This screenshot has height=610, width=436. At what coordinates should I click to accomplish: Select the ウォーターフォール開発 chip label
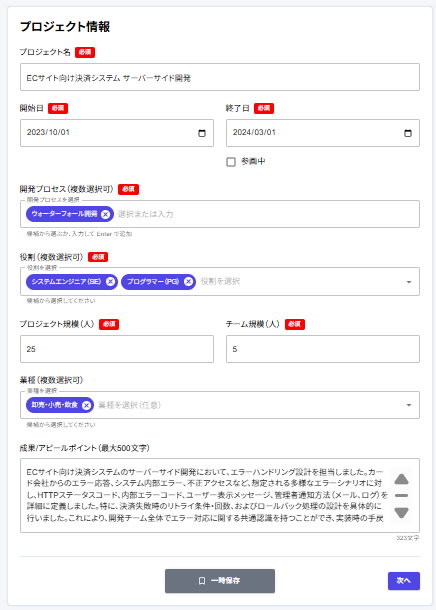click(65, 214)
